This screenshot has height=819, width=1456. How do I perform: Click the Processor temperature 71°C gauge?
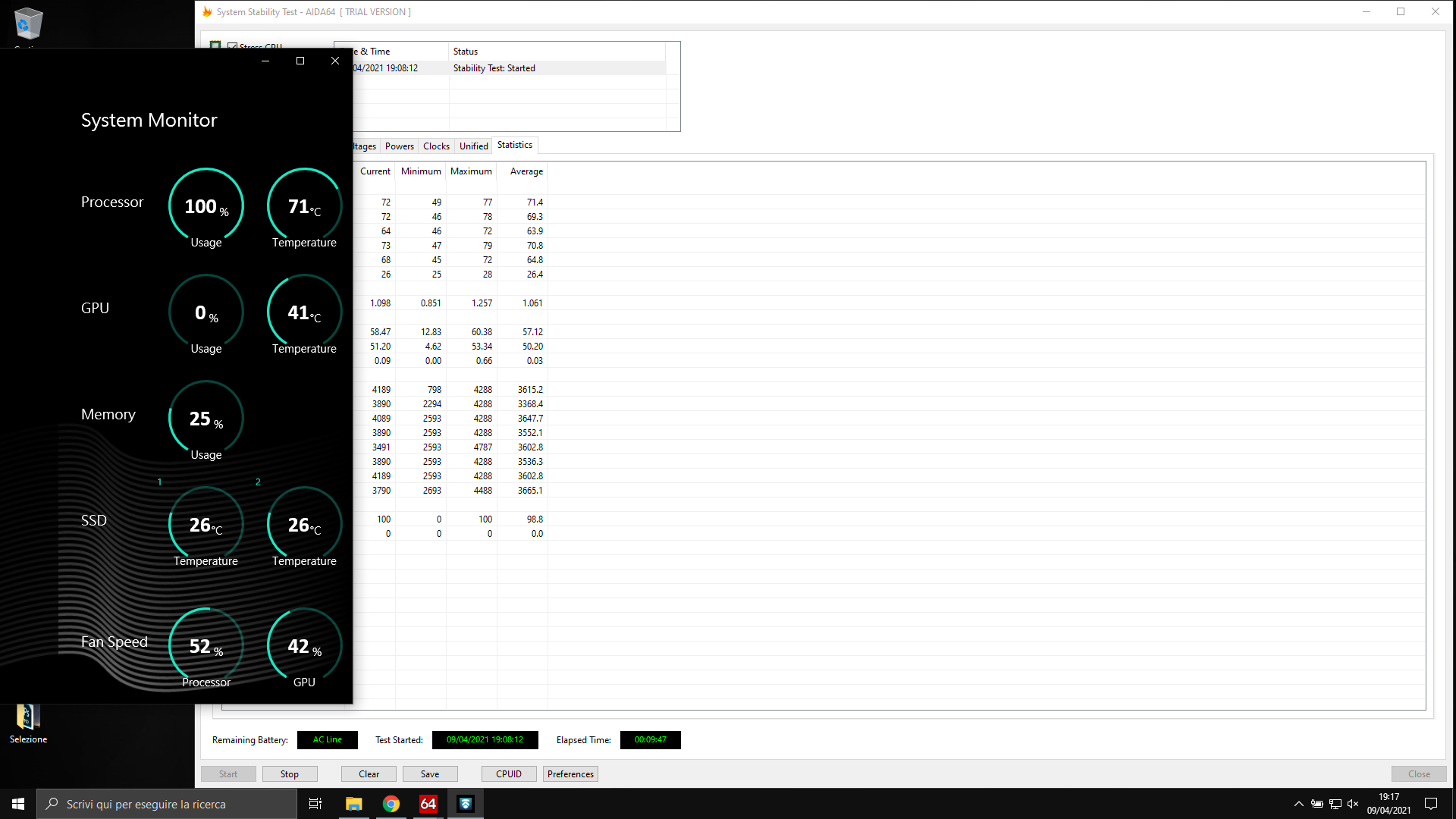pos(304,206)
